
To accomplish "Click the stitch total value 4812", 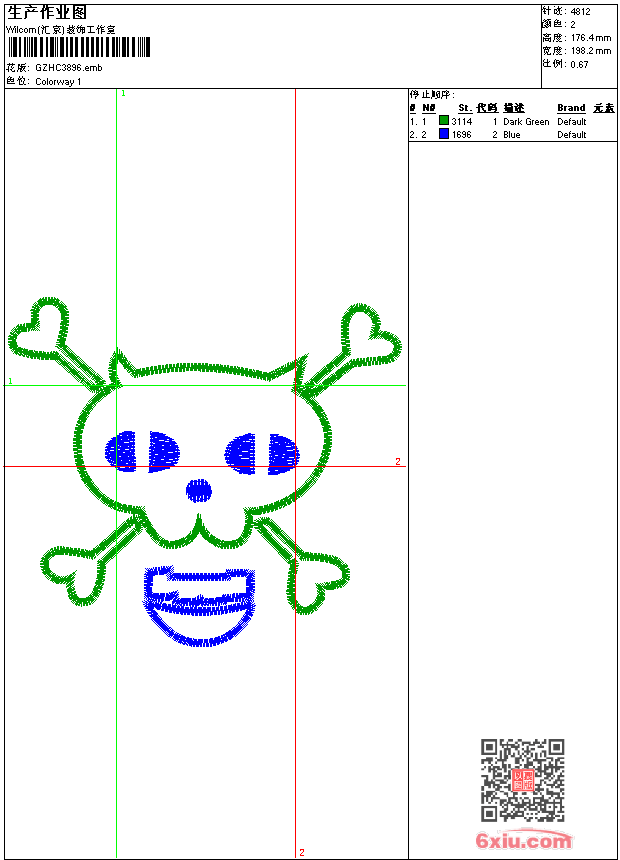I will [x=580, y=11].
